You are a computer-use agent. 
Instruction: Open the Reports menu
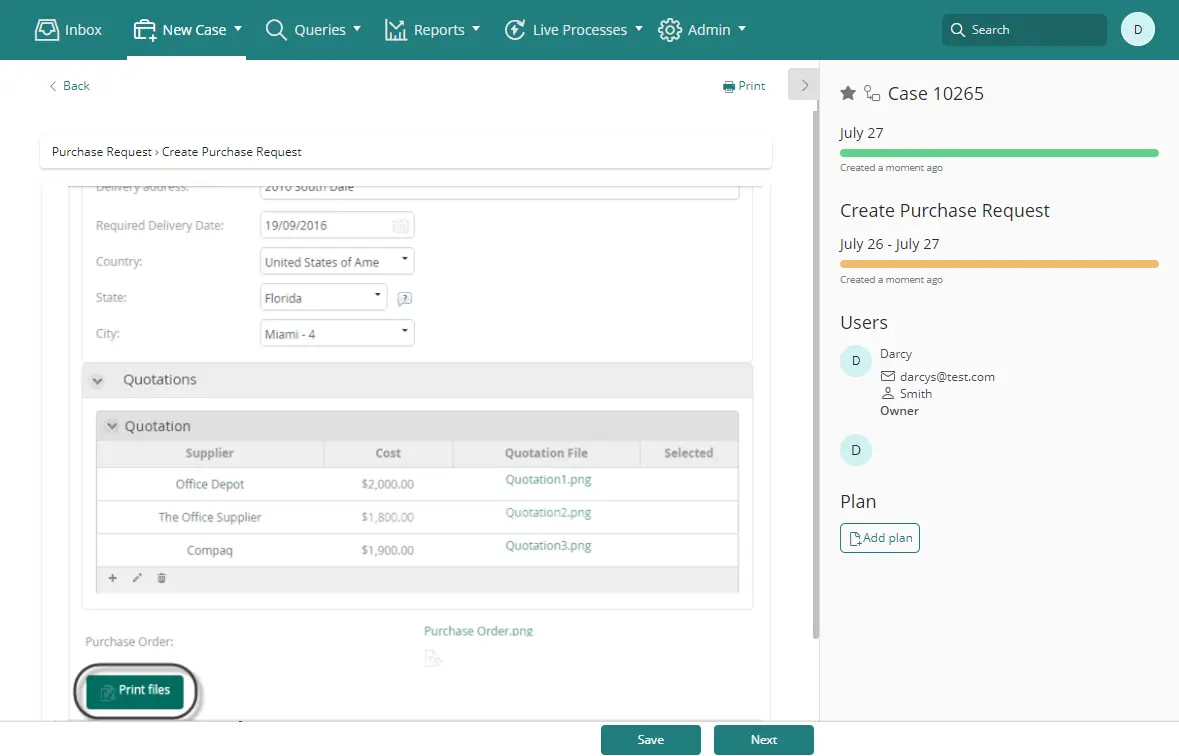432,30
